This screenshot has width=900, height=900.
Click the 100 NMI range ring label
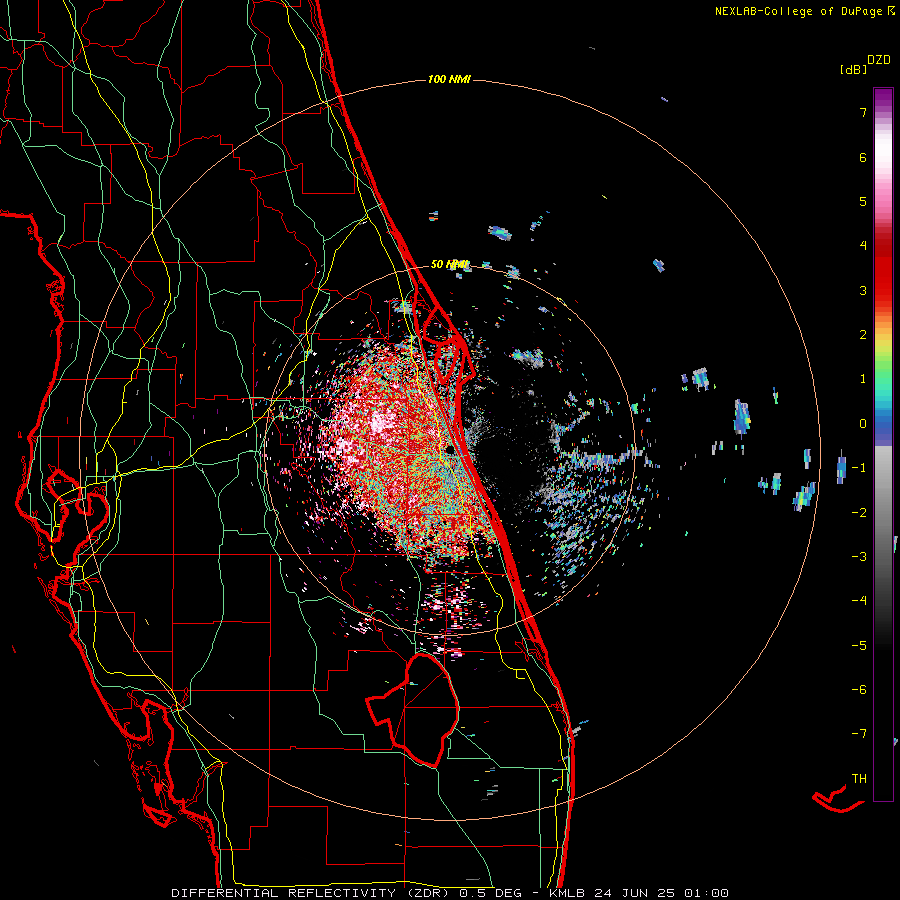449,79
